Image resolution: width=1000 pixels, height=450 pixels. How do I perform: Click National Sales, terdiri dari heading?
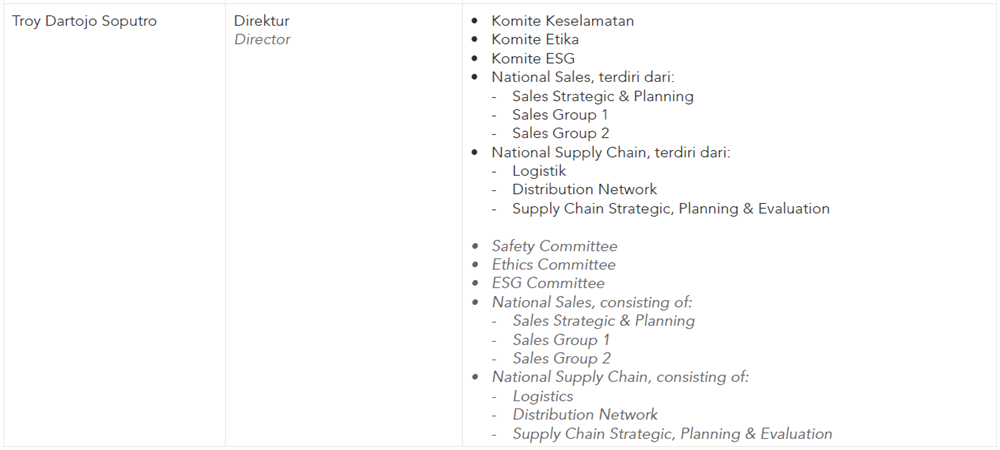583,77
